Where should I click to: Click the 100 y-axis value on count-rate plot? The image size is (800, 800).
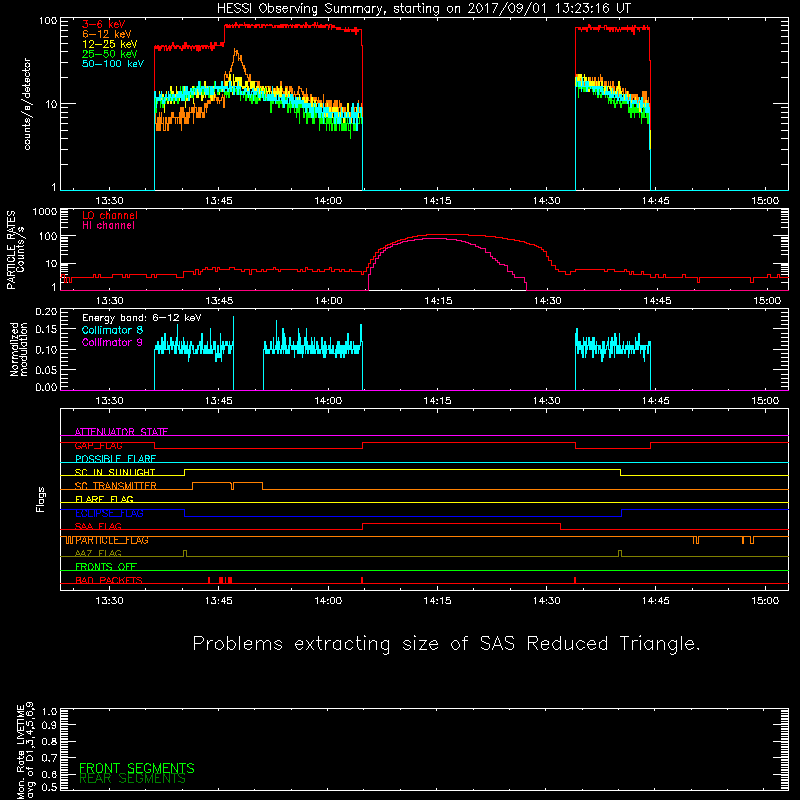click(x=49, y=21)
